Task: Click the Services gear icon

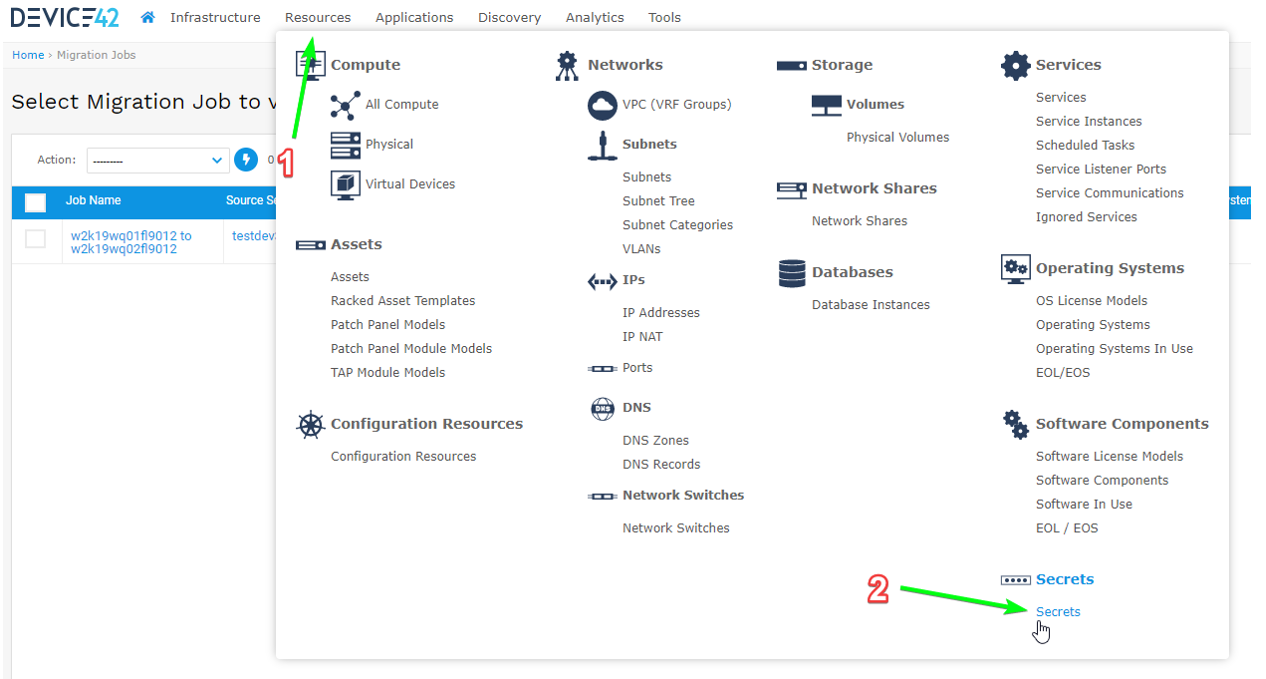Action: [1015, 66]
